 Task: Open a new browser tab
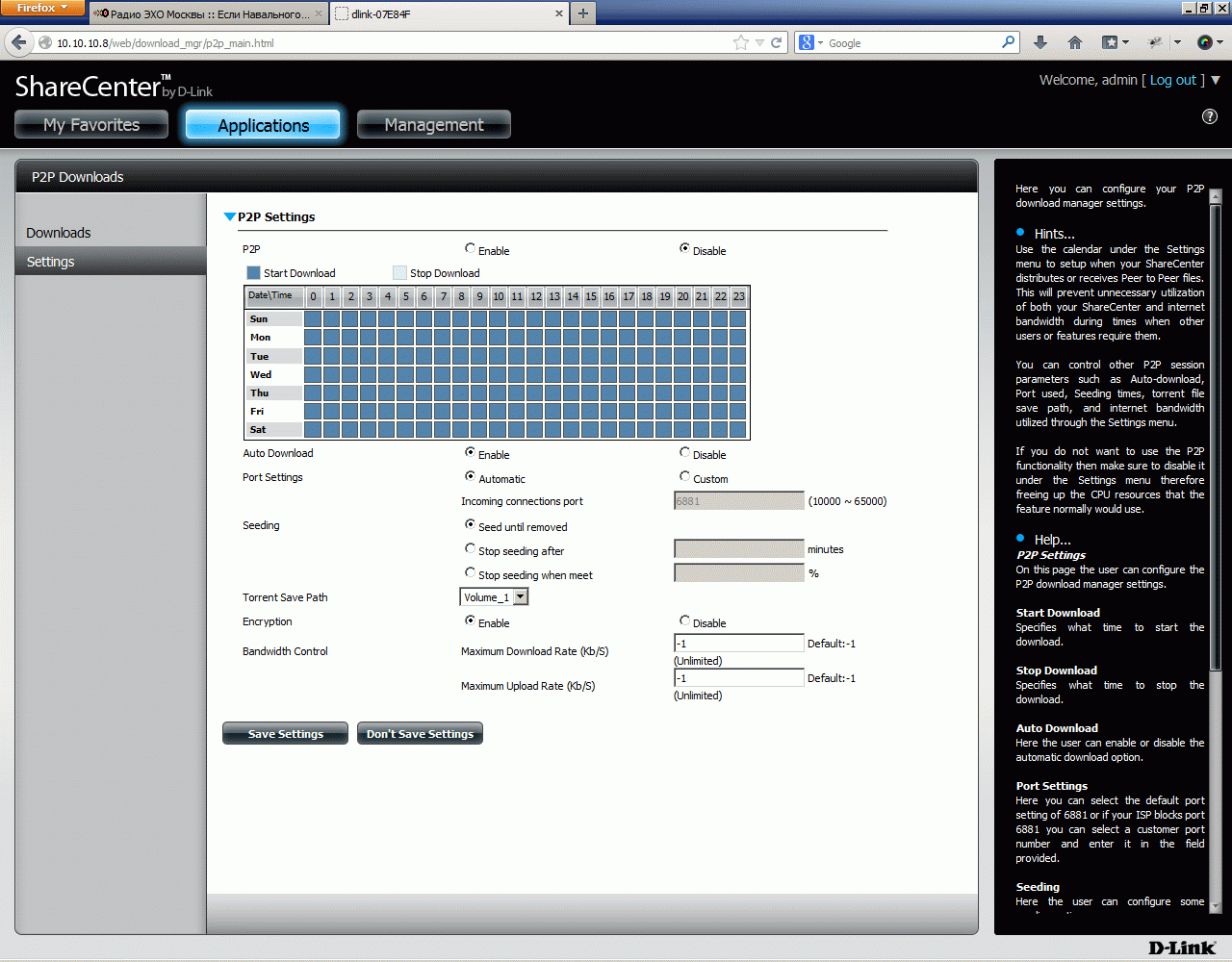tap(582, 13)
